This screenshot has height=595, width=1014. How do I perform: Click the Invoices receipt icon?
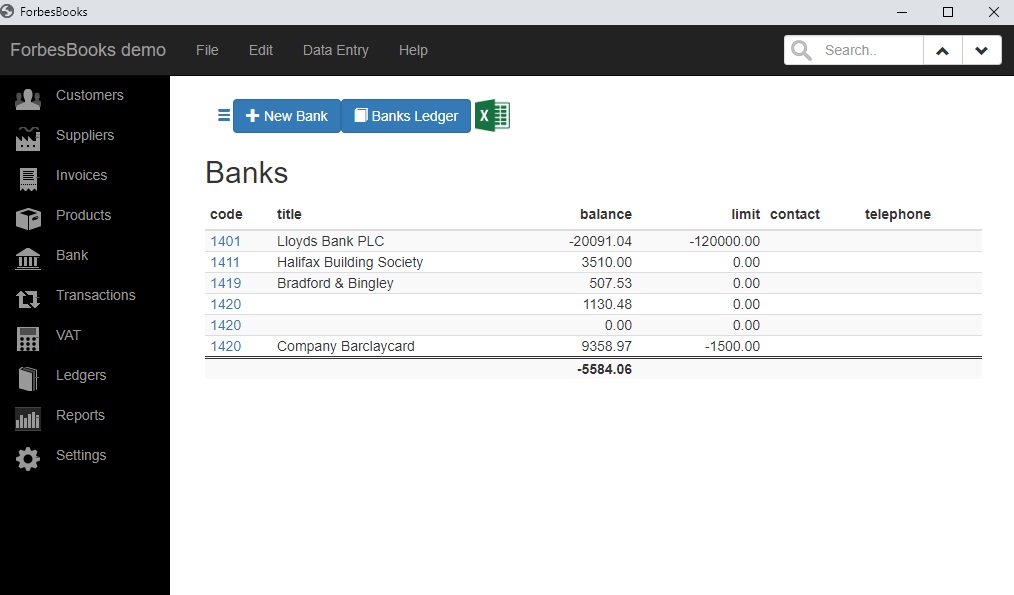click(x=28, y=179)
